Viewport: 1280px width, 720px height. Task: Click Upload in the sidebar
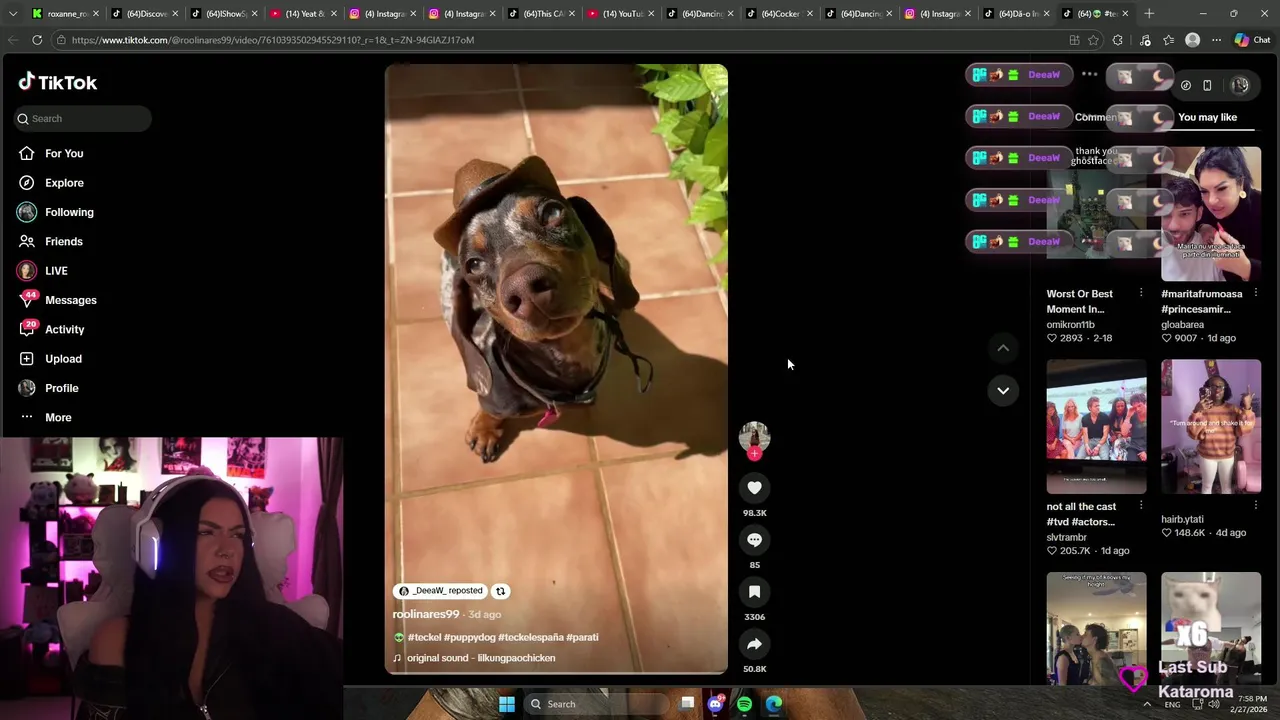[x=50, y=359]
